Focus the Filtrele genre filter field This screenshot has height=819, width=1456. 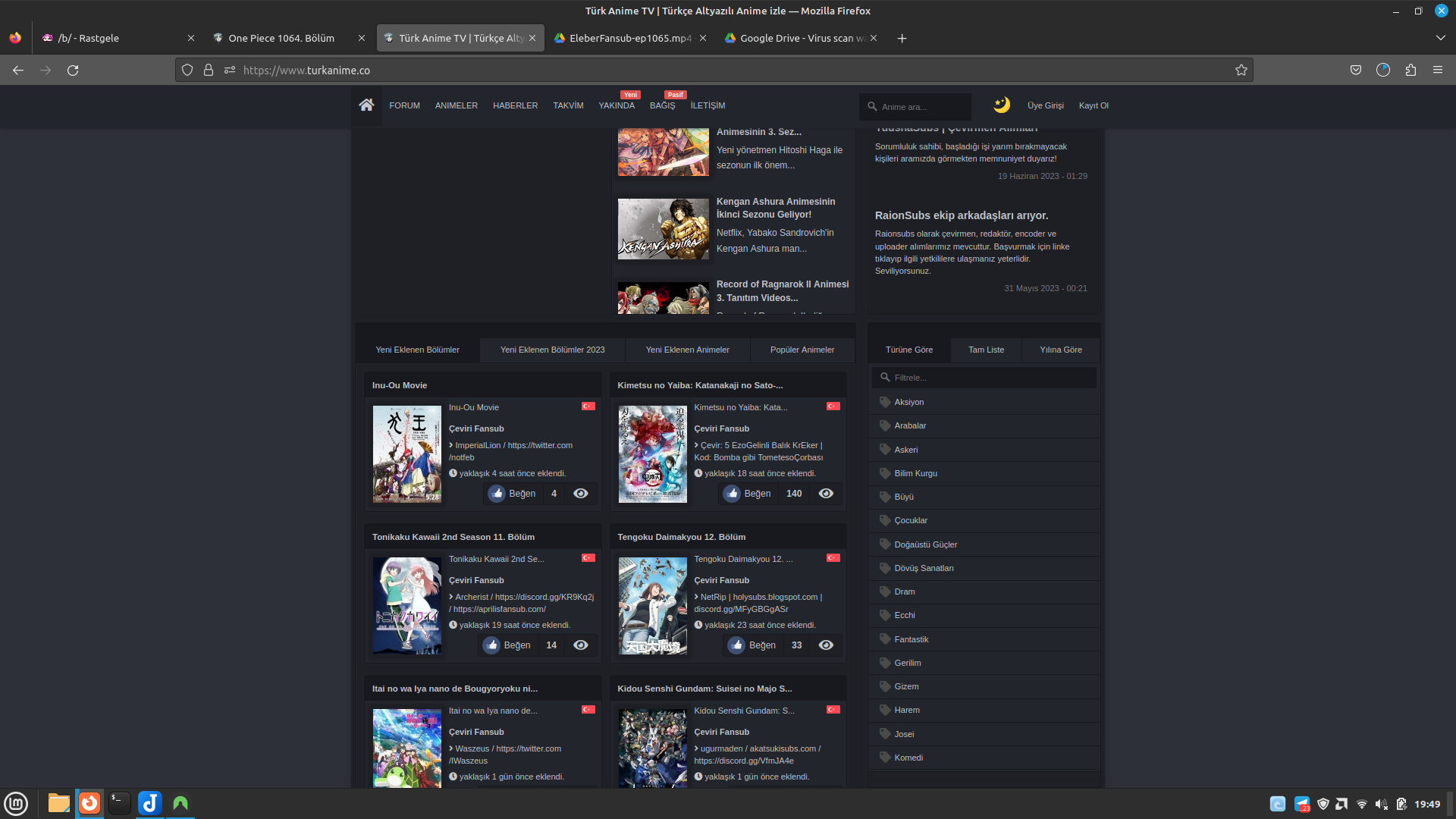click(x=984, y=378)
